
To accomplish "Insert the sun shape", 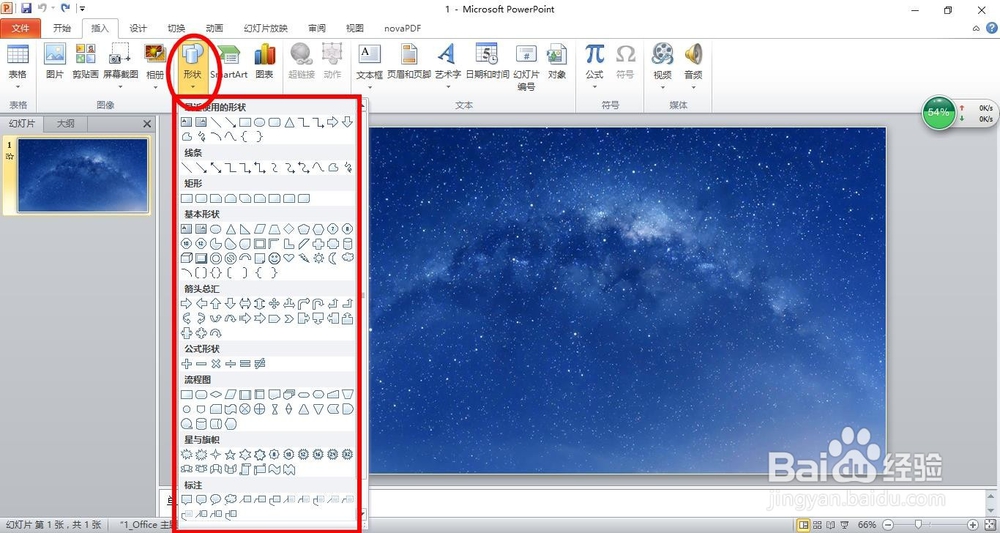I will (x=318, y=258).
